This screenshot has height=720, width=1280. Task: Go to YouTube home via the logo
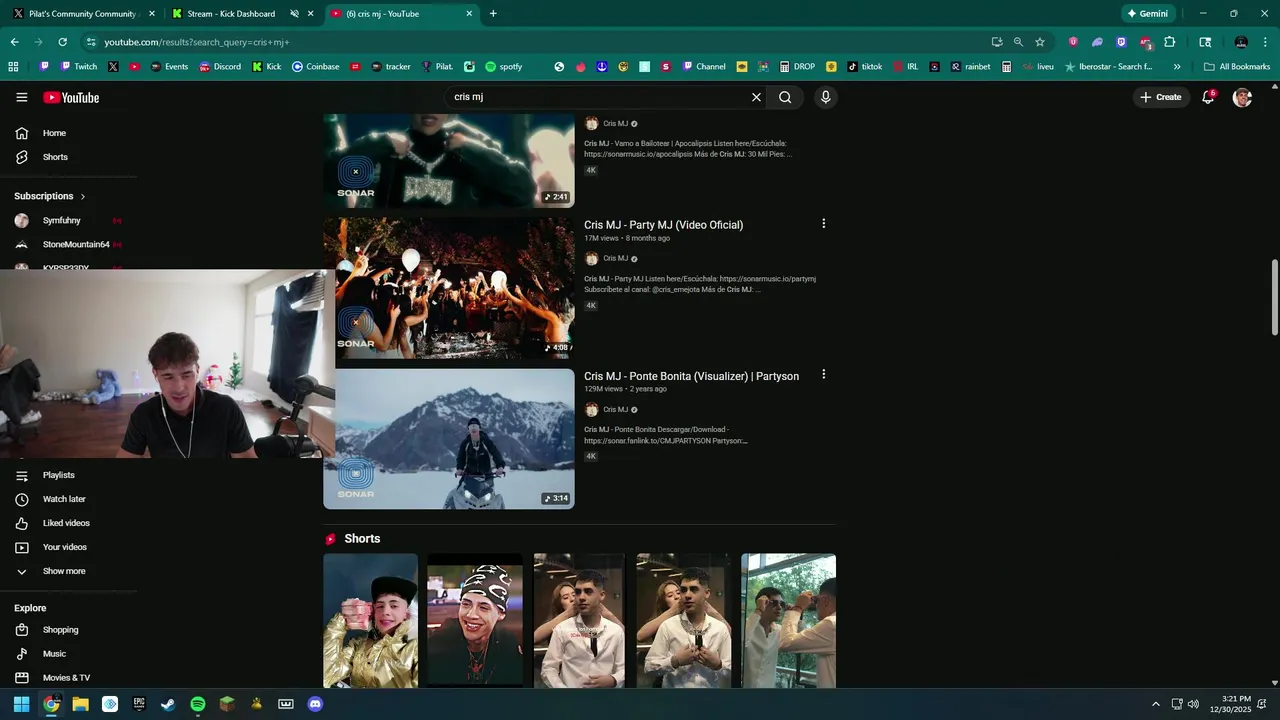click(71, 97)
